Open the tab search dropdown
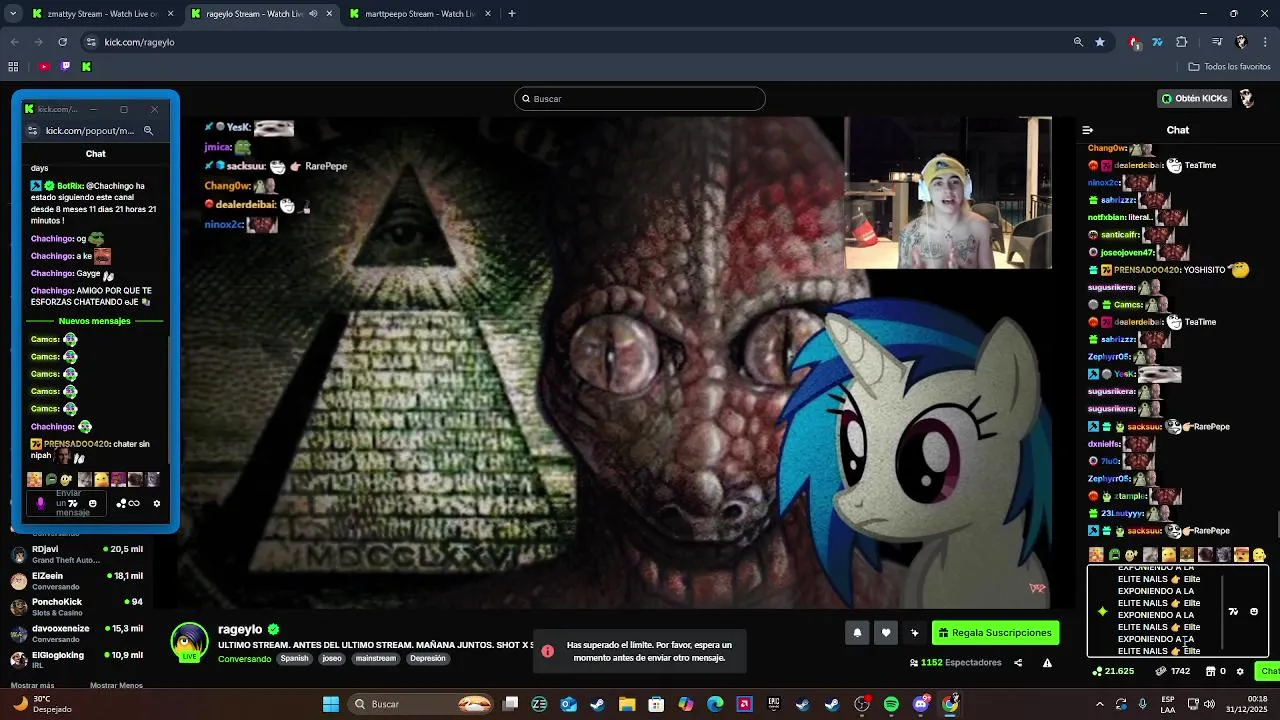Viewport: 1280px width, 720px height. (13, 14)
